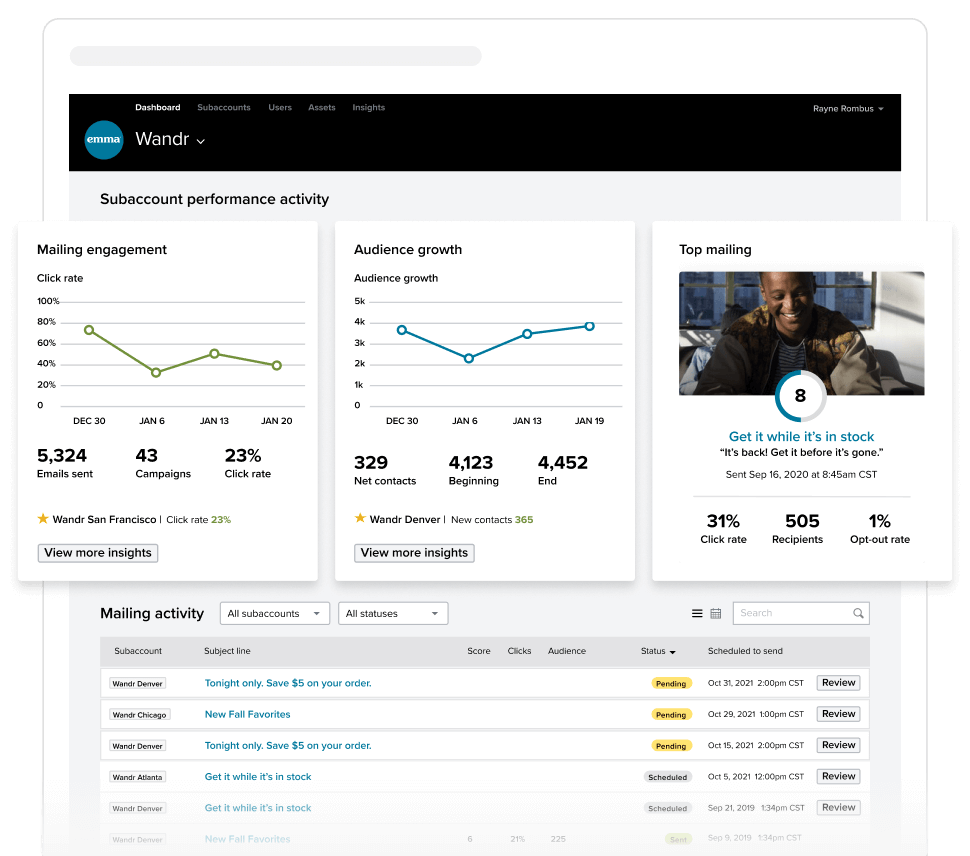This screenshot has width=970, height=856.
Task: Open the Insights section
Action: 368,107
